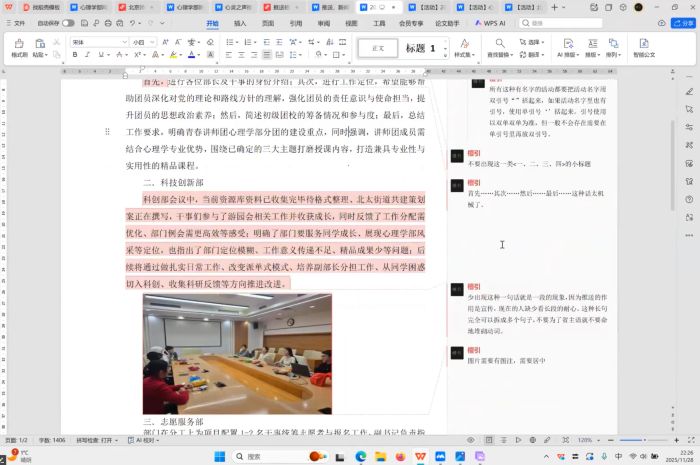Click the Italic formatting icon
This screenshot has width=700, height=465.
pos(89,55)
